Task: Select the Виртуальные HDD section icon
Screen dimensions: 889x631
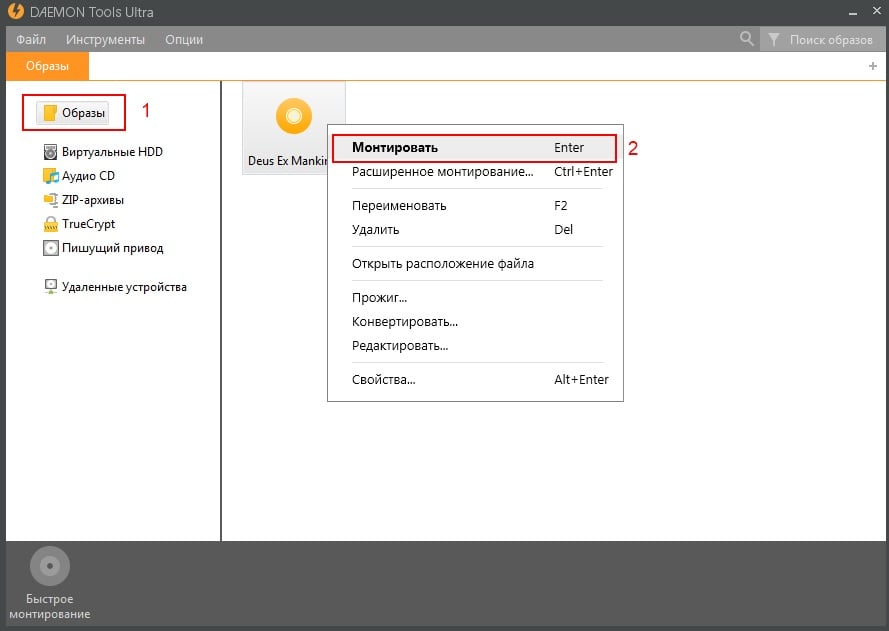Action: 50,151
